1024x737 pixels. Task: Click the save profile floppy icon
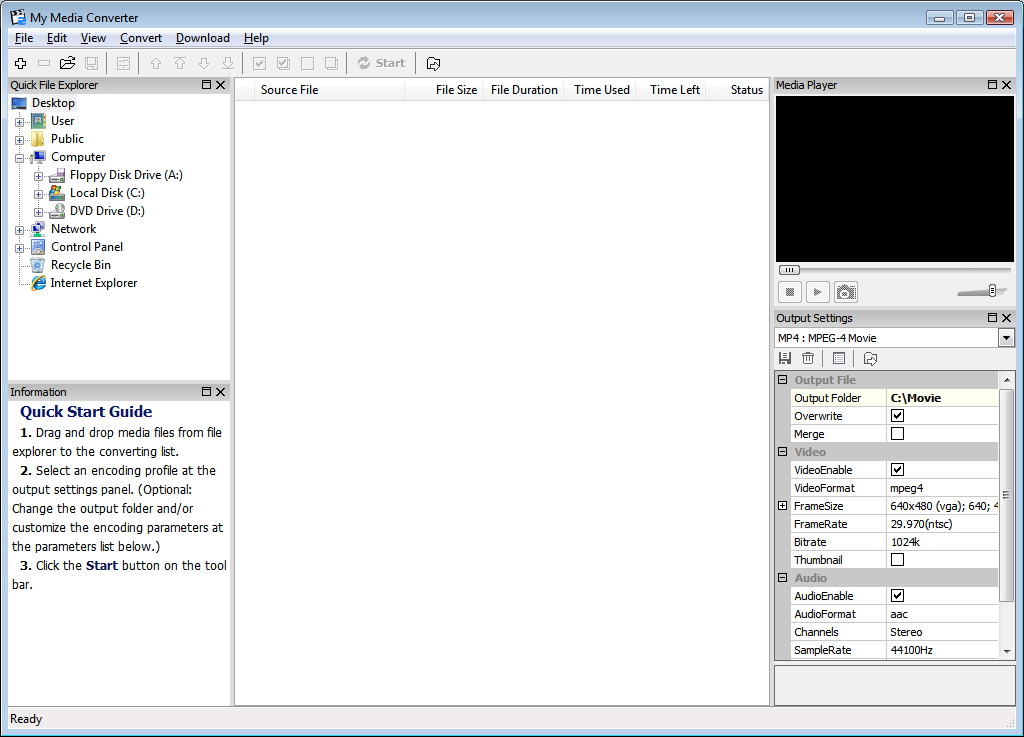tap(785, 358)
